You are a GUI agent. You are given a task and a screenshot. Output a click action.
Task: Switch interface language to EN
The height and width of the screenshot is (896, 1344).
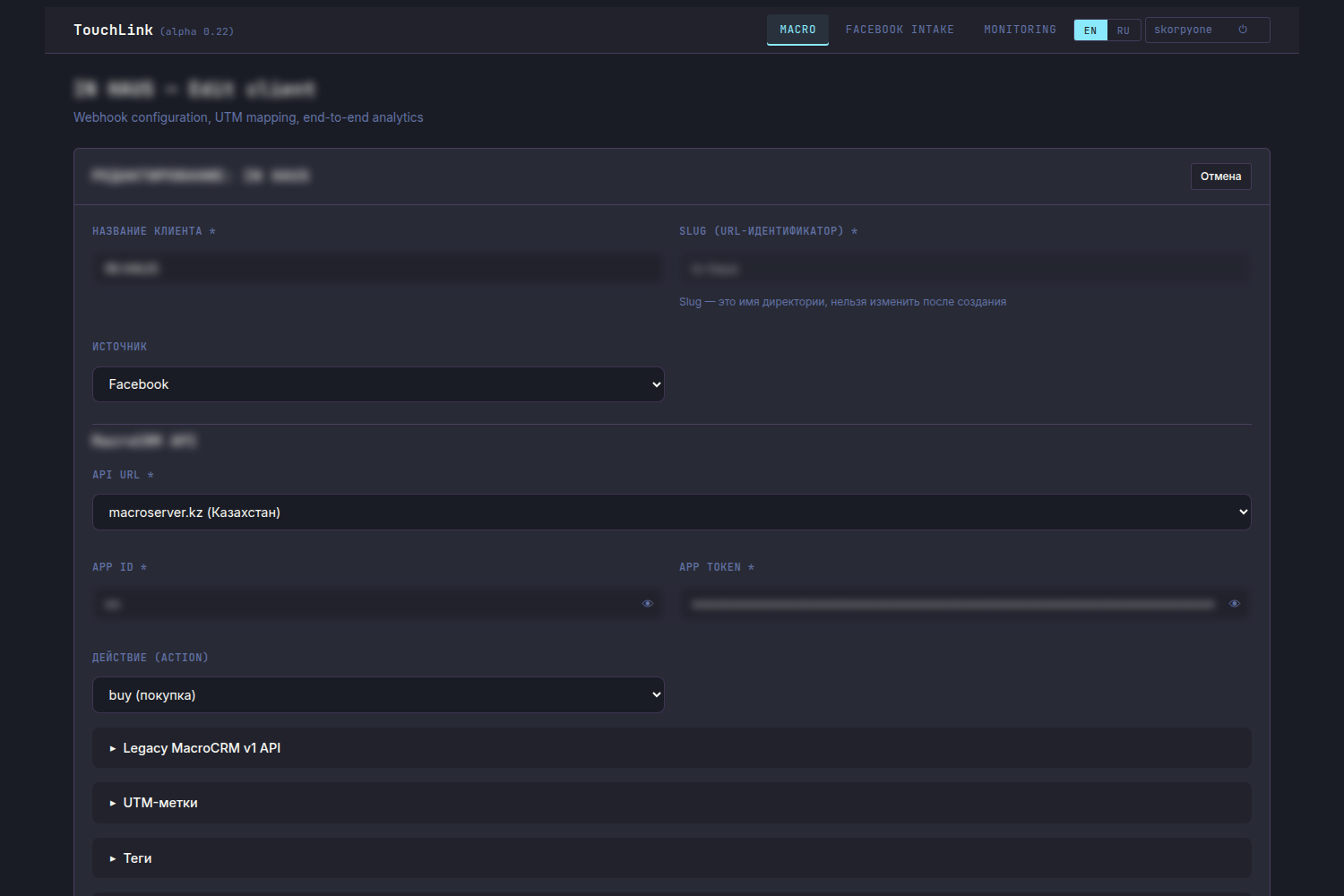click(x=1090, y=30)
